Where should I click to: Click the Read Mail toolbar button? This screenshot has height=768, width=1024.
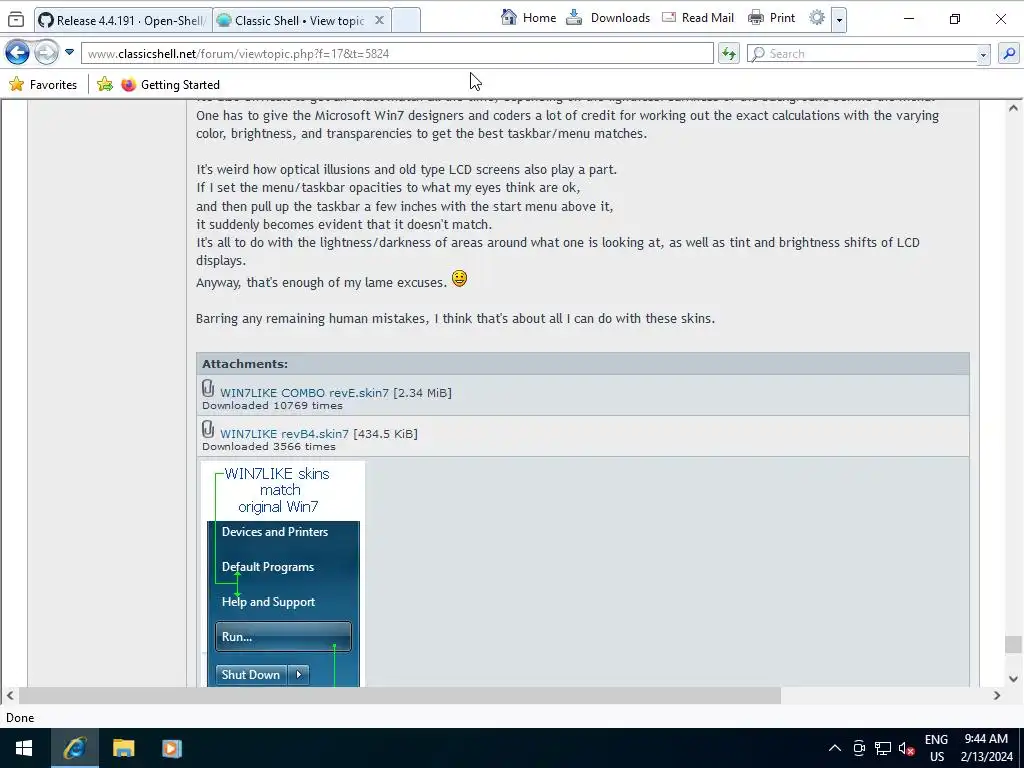point(697,18)
